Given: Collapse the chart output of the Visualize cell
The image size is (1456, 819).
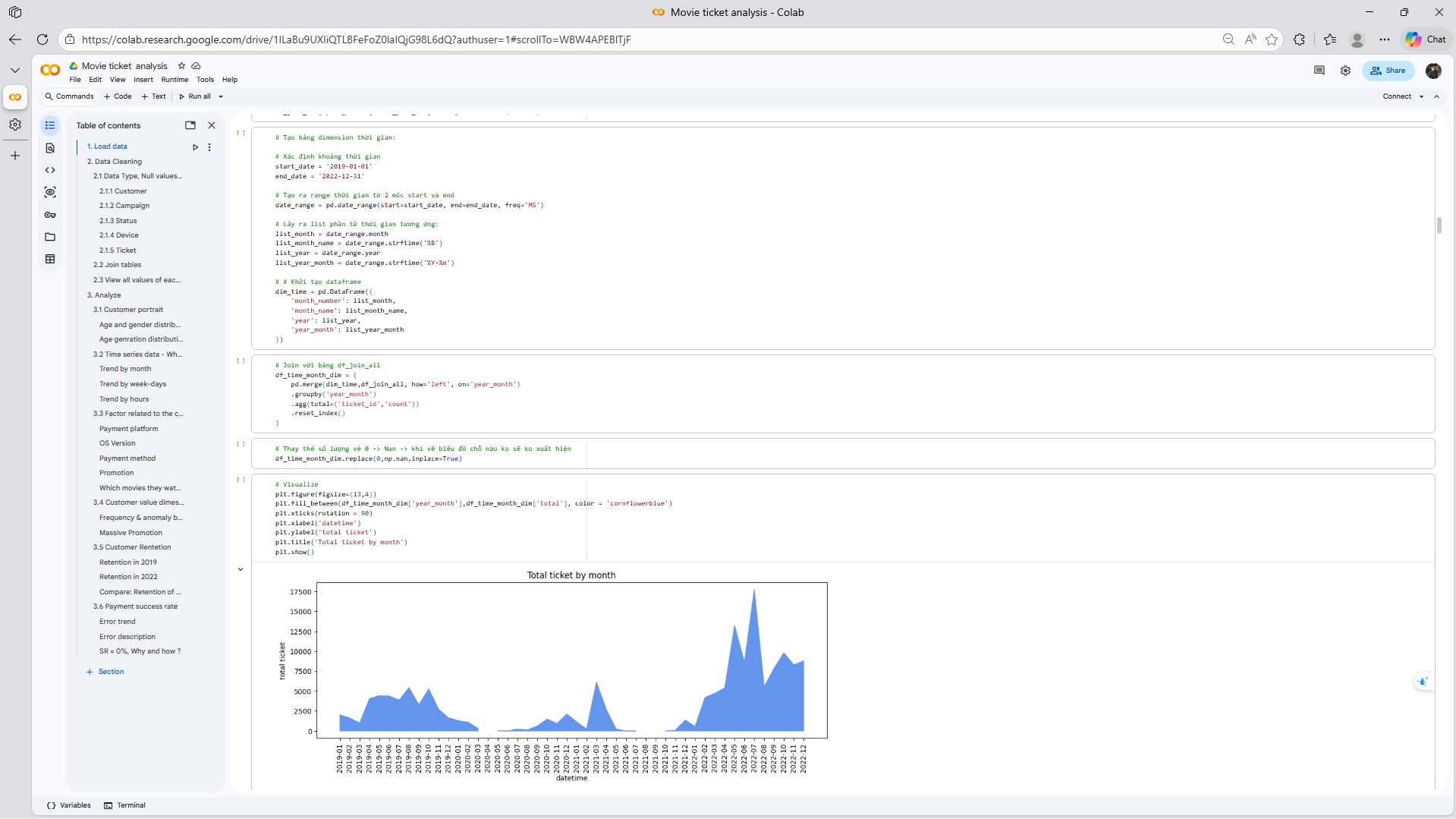Looking at the screenshot, I should [x=241, y=569].
